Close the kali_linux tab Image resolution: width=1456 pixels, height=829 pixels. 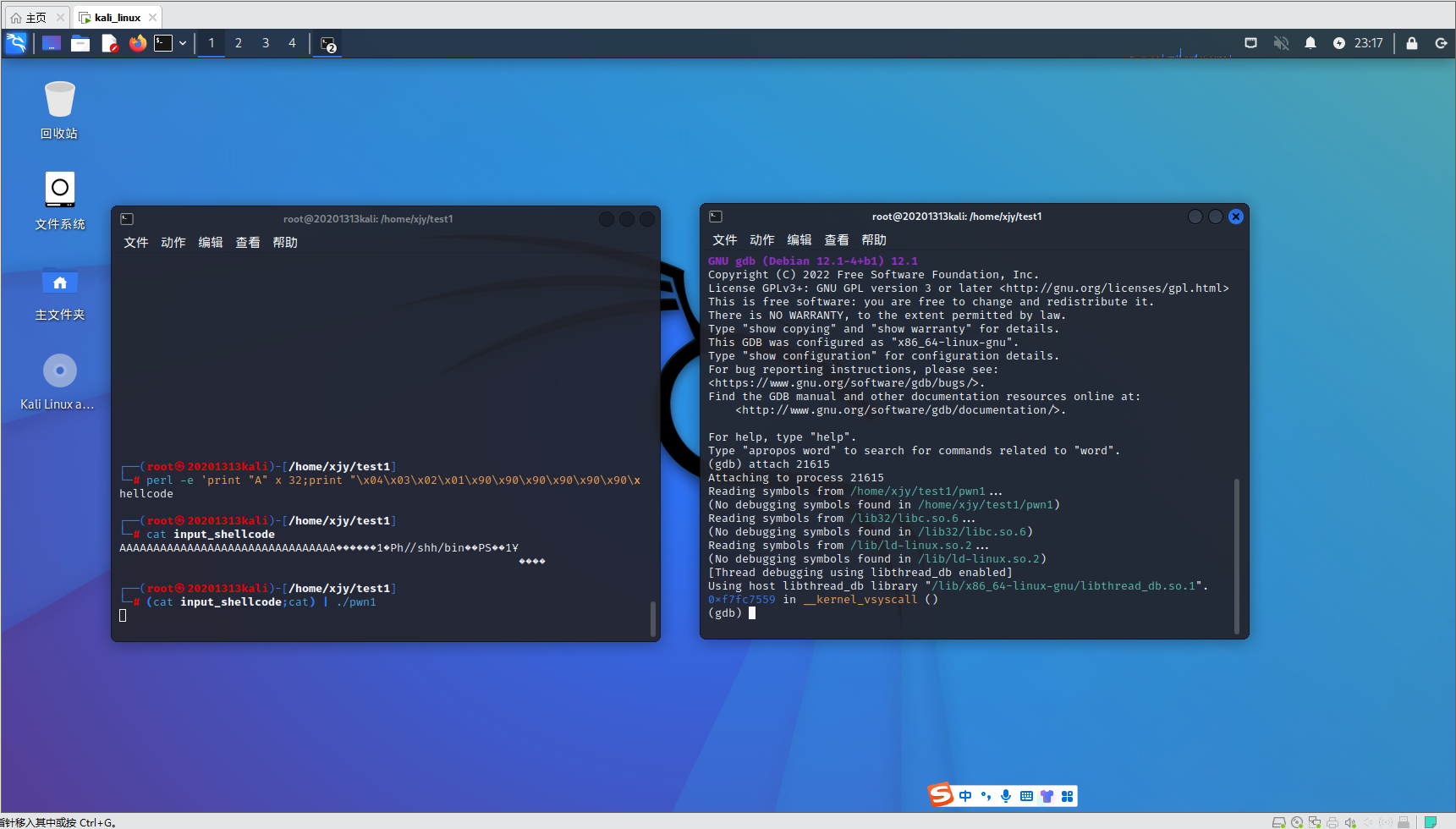point(152,17)
